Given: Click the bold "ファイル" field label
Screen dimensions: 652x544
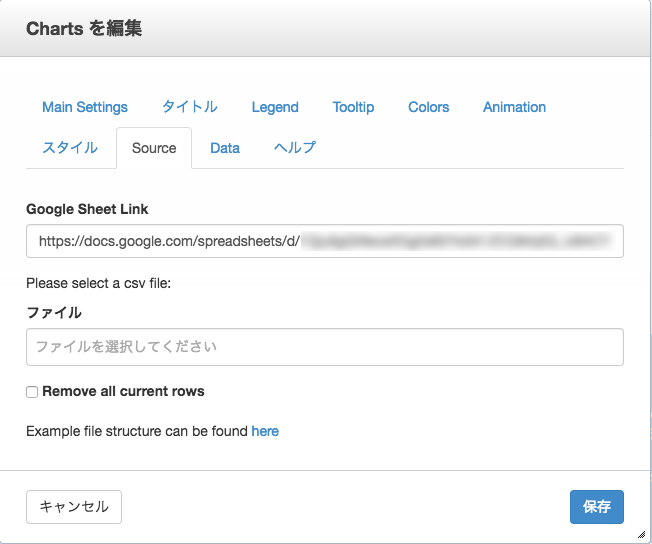Looking at the screenshot, I should (x=54, y=312).
